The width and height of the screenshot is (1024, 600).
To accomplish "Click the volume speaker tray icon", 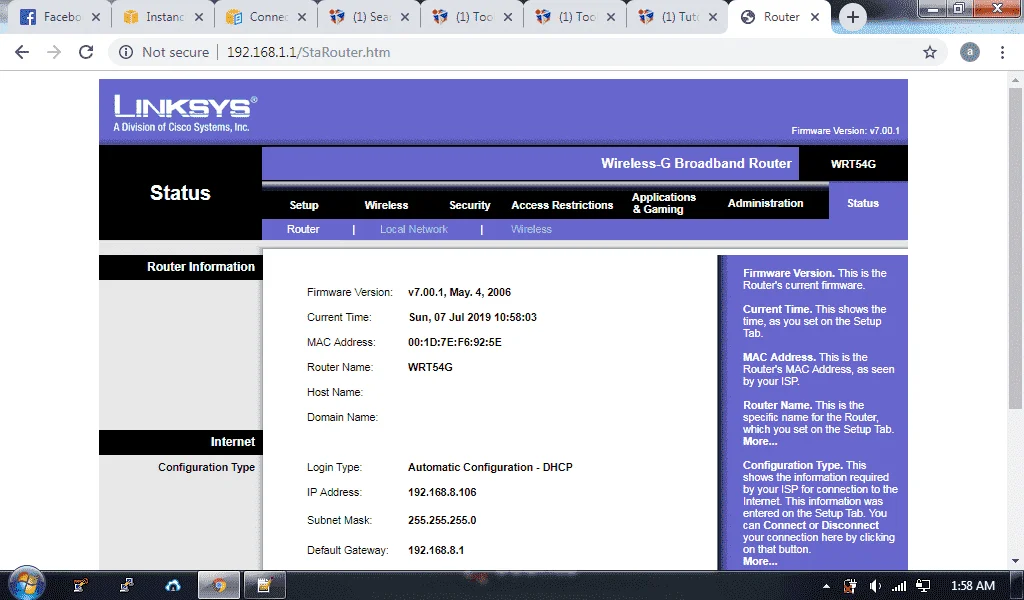I will pyautogui.click(x=875, y=586).
